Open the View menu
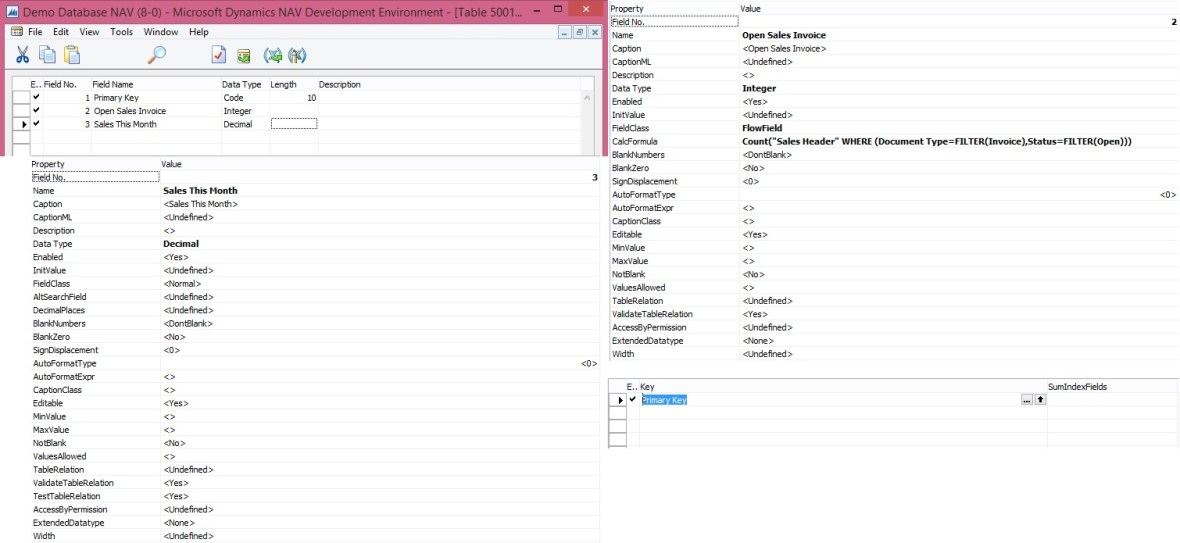The width and height of the screenshot is (1180, 543). [89, 32]
